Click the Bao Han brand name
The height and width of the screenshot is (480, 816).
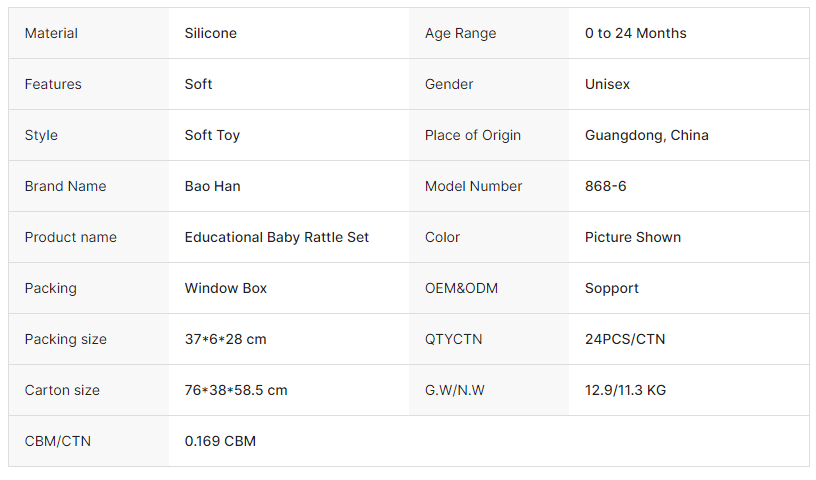(213, 186)
